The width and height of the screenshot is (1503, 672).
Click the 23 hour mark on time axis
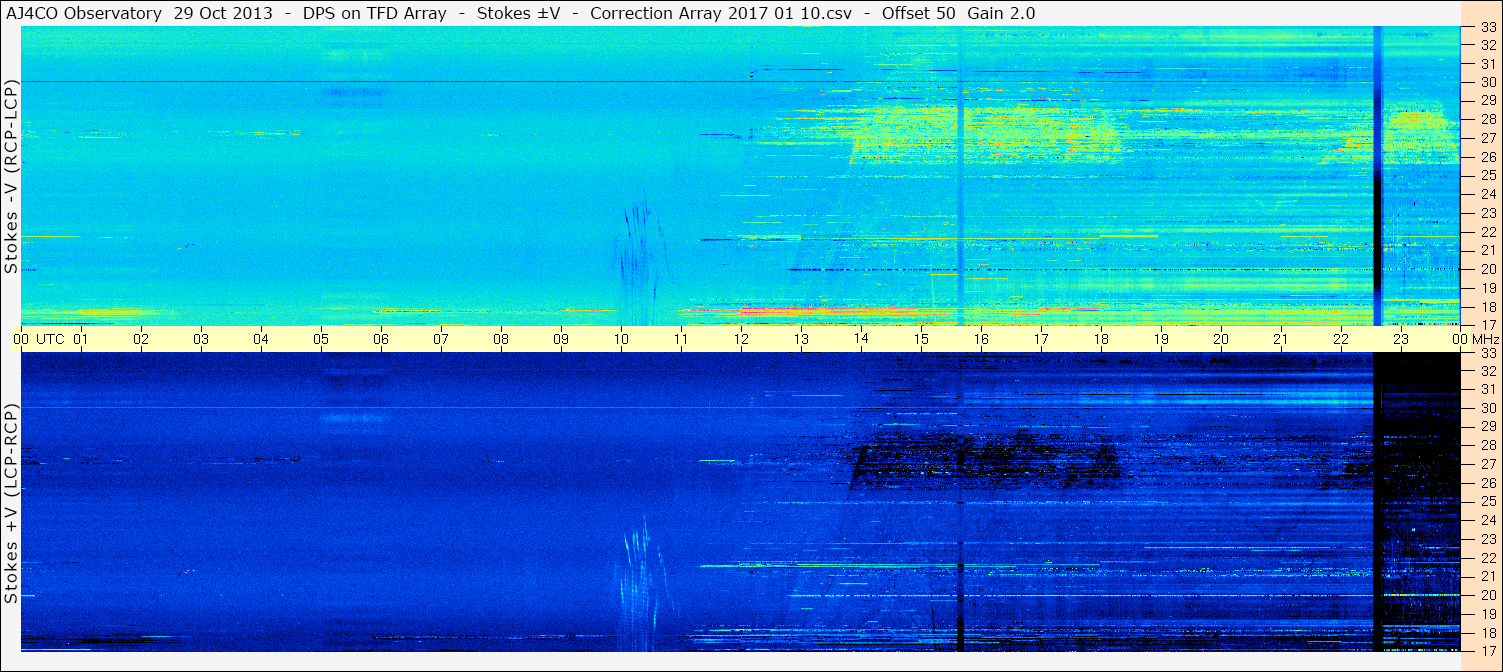point(1401,339)
